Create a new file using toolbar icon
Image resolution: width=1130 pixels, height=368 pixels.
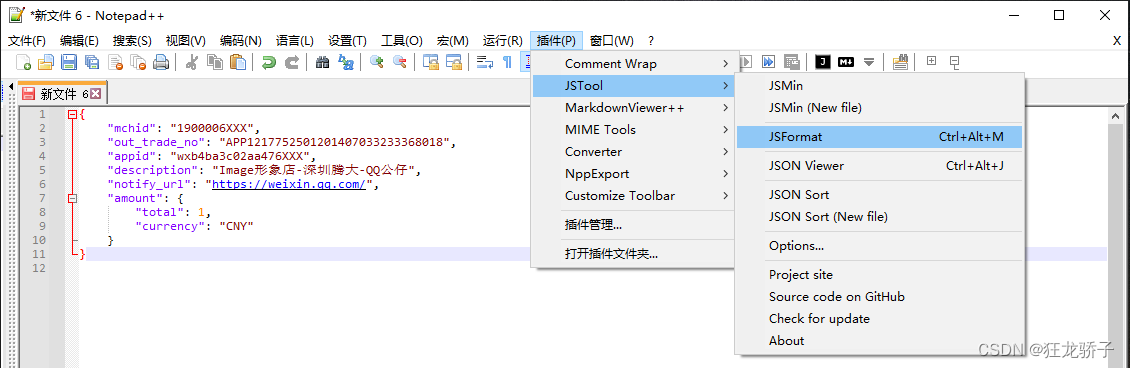[23, 63]
